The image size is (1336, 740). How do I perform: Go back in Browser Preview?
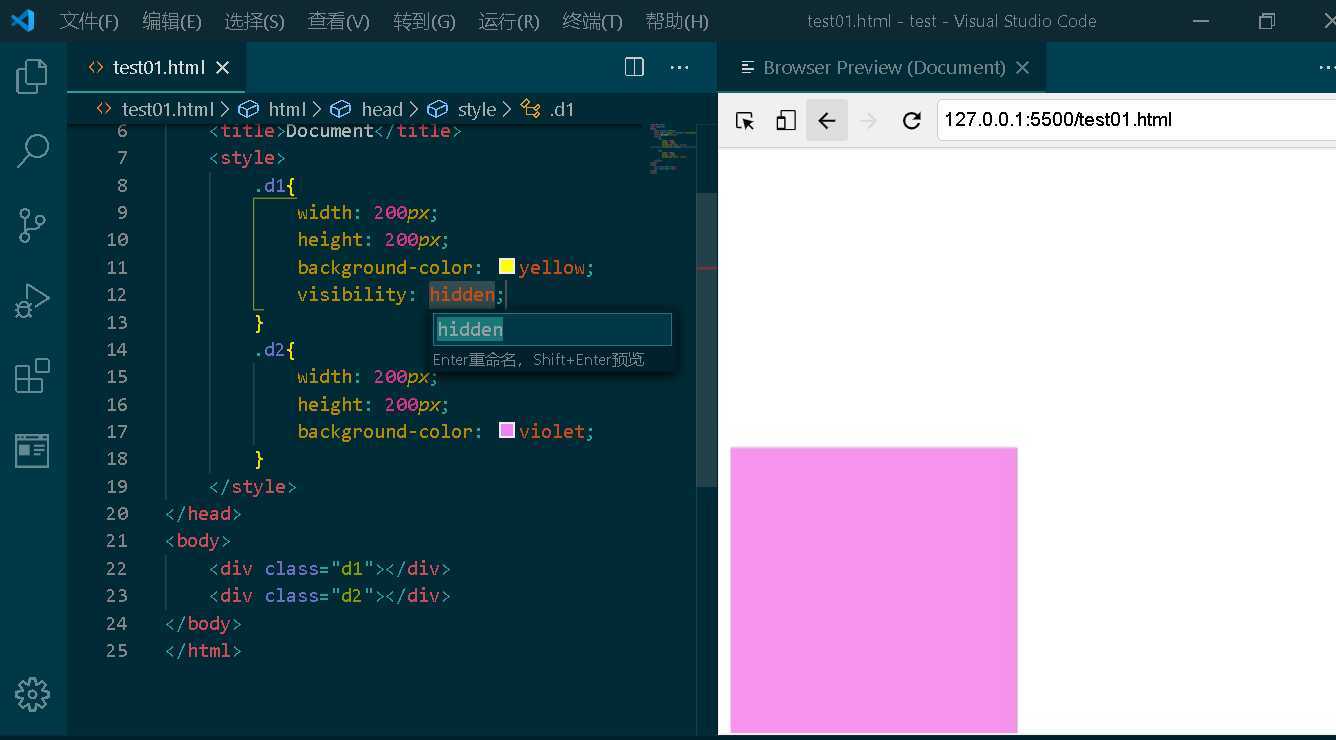click(x=827, y=120)
